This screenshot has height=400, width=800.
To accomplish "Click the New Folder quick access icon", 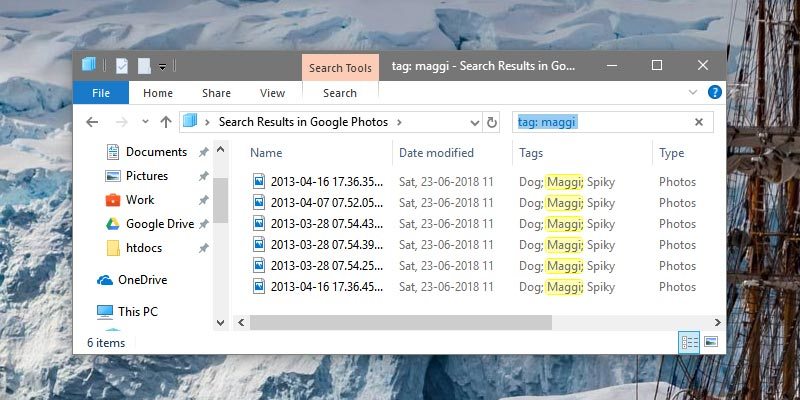I will tap(144, 65).
